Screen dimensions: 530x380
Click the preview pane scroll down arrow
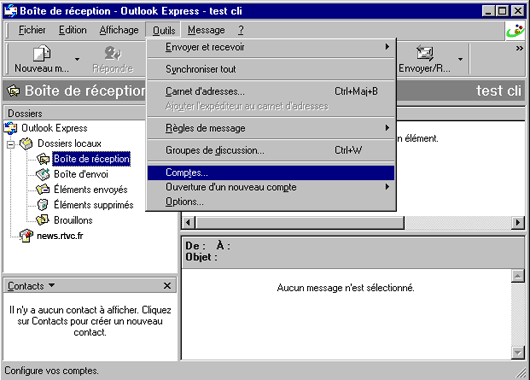coord(517,353)
